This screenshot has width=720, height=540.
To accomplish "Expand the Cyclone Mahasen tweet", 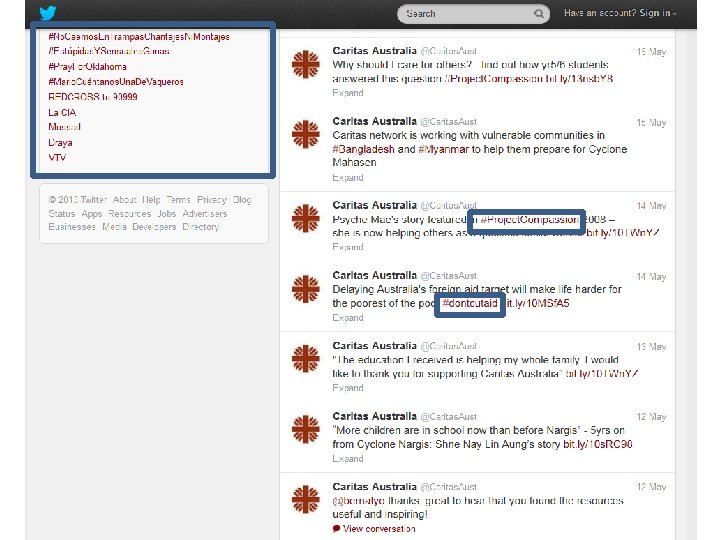I will tap(348, 178).
